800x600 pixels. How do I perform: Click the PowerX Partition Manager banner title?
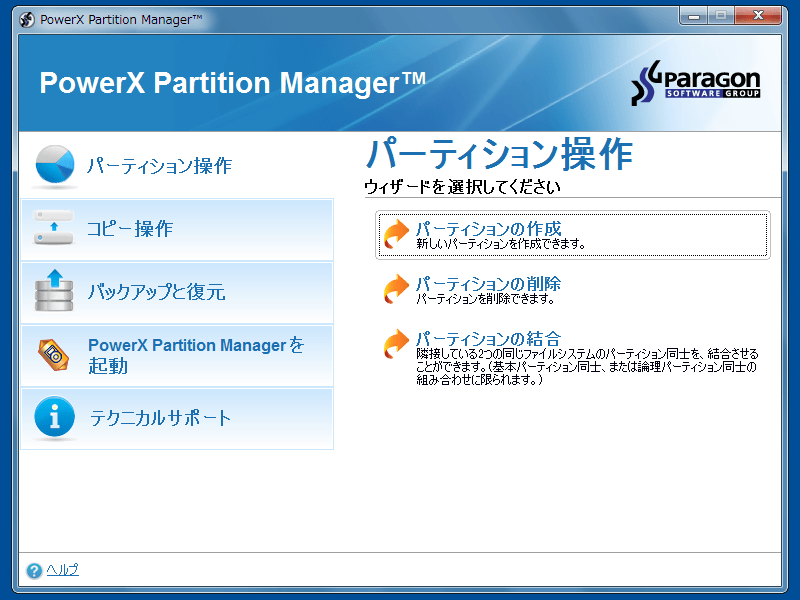233,83
